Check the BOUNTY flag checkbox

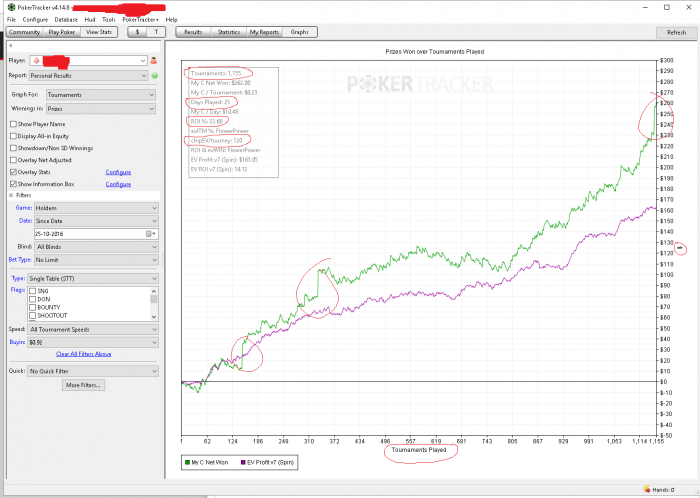[32, 307]
